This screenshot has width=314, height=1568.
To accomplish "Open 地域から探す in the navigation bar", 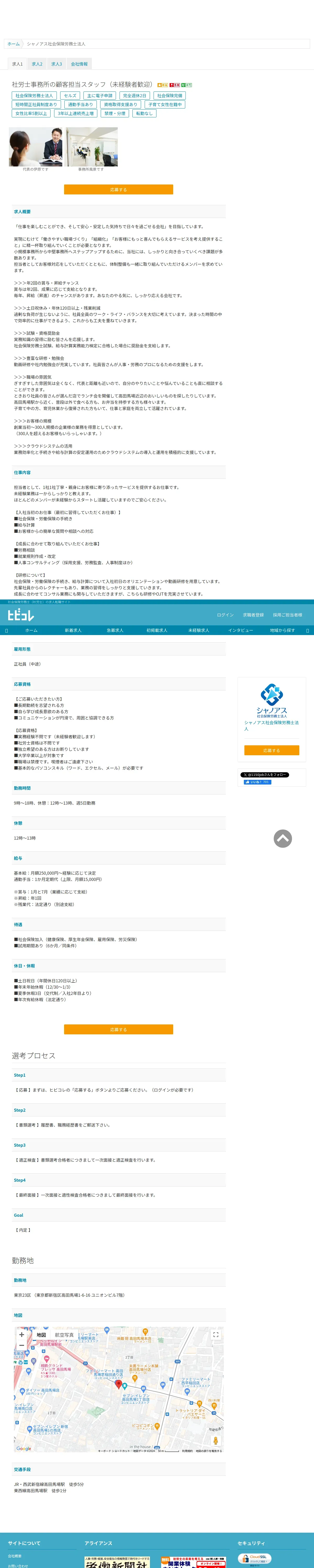I will tap(282, 631).
